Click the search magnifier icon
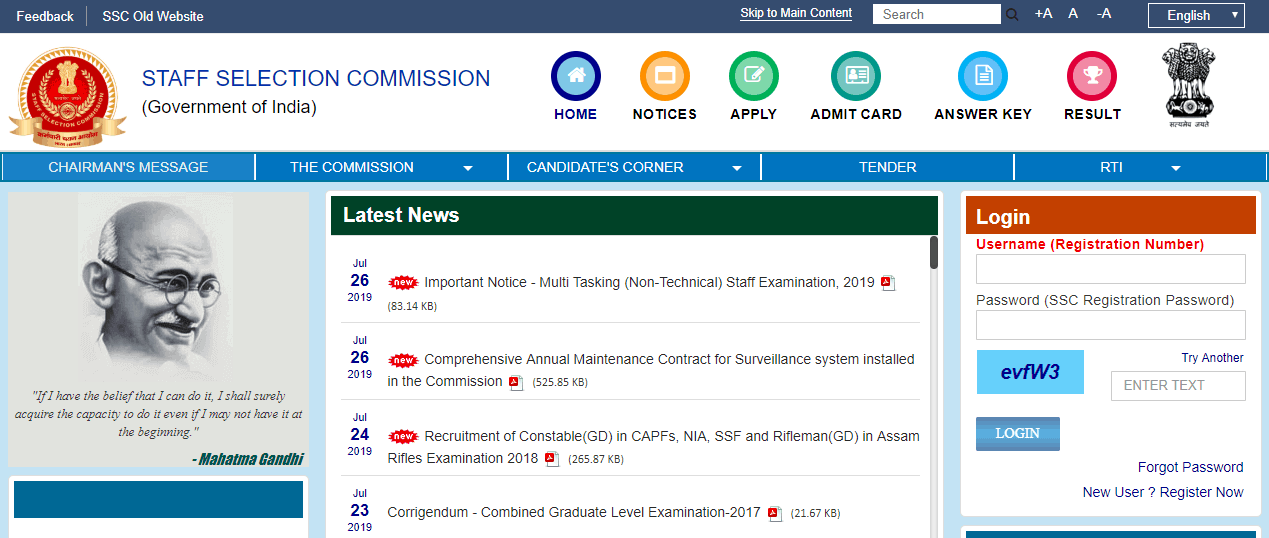 pyautogui.click(x=1012, y=15)
